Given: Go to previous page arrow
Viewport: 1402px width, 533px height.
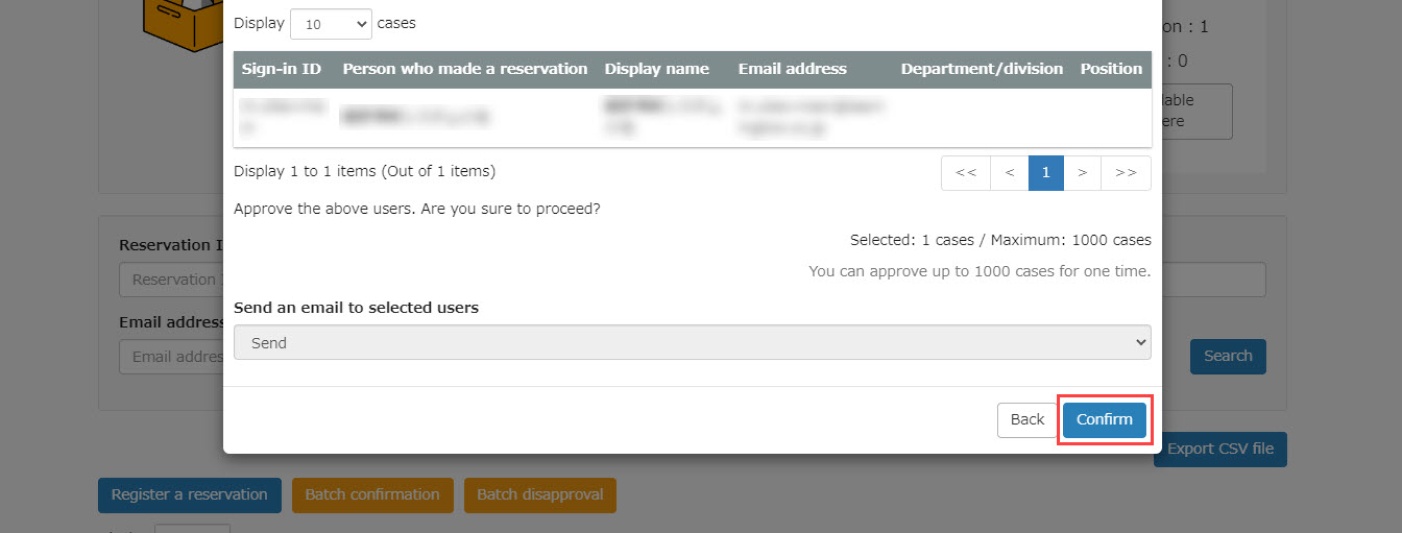Looking at the screenshot, I should pos(1009,173).
